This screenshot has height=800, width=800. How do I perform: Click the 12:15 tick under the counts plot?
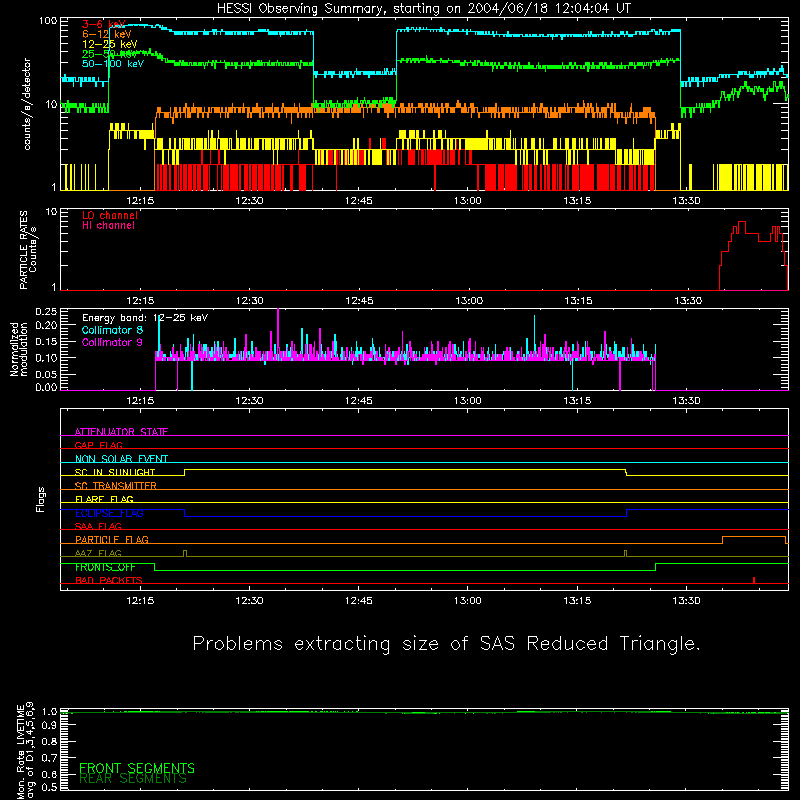point(140,201)
